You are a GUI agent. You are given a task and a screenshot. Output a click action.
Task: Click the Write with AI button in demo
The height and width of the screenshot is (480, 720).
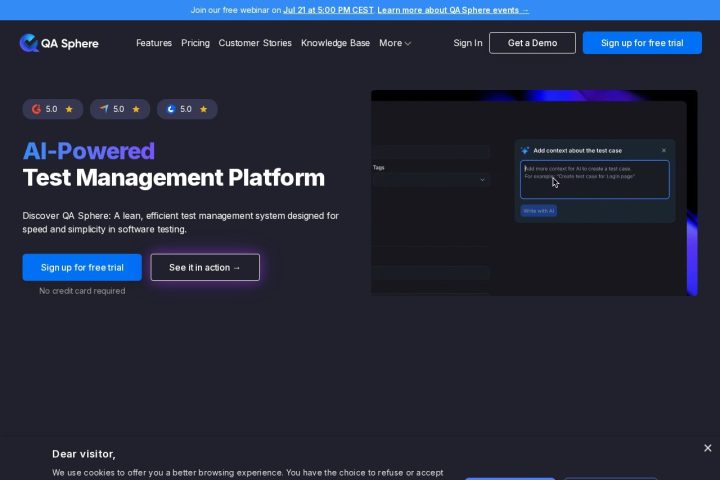[x=539, y=211]
